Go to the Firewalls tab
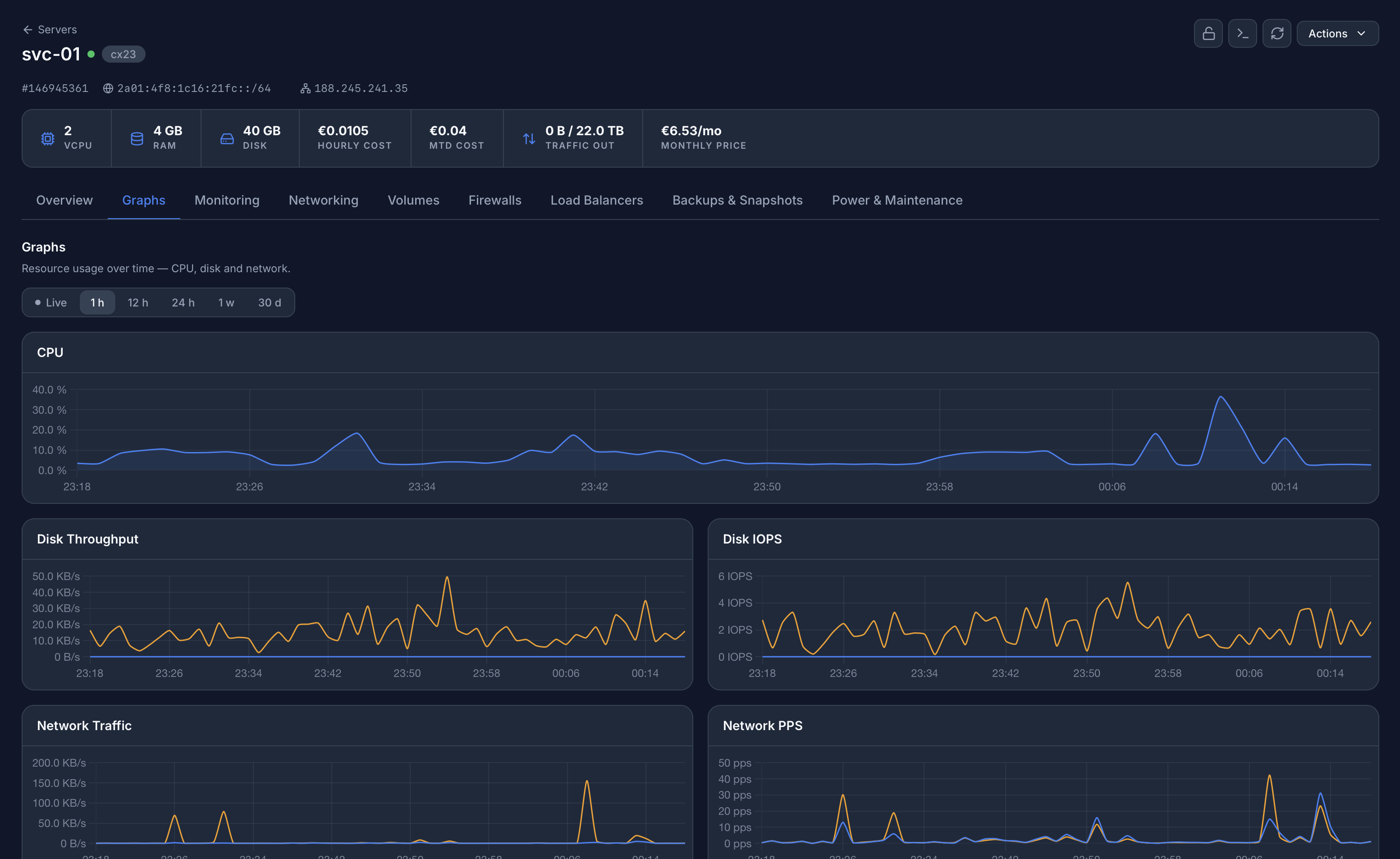Image resolution: width=1400 pixels, height=859 pixels. [x=494, y=200]
